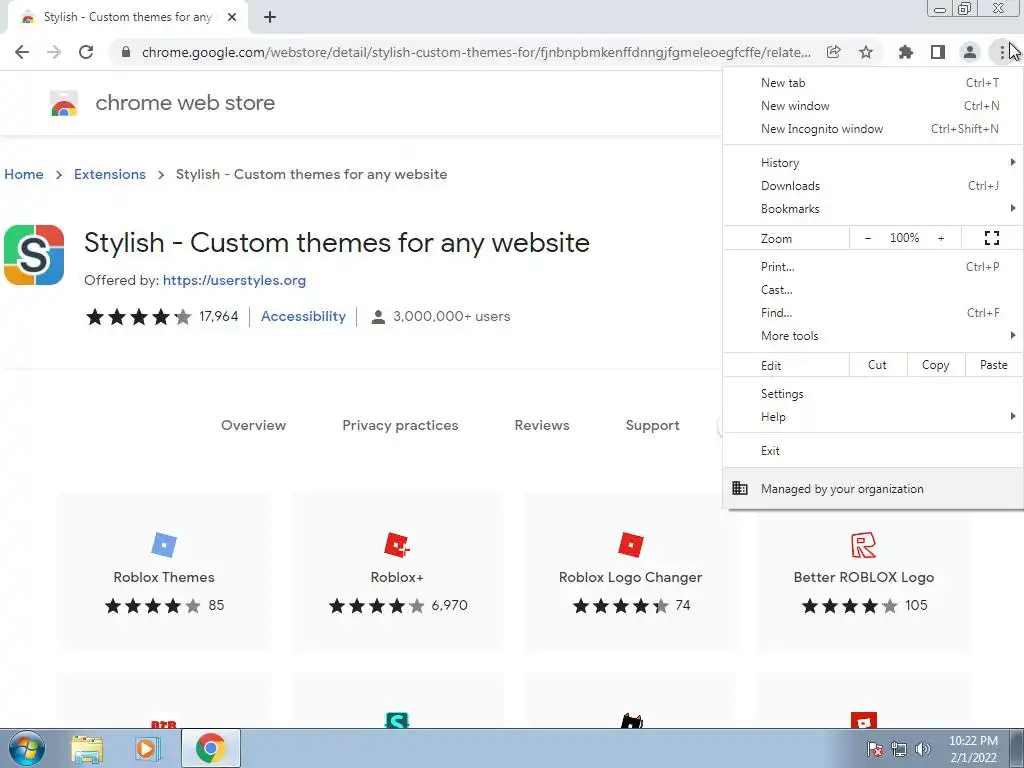Switch to the Overview tab
Screen dimensions: 1024x768
coord(253,425)
